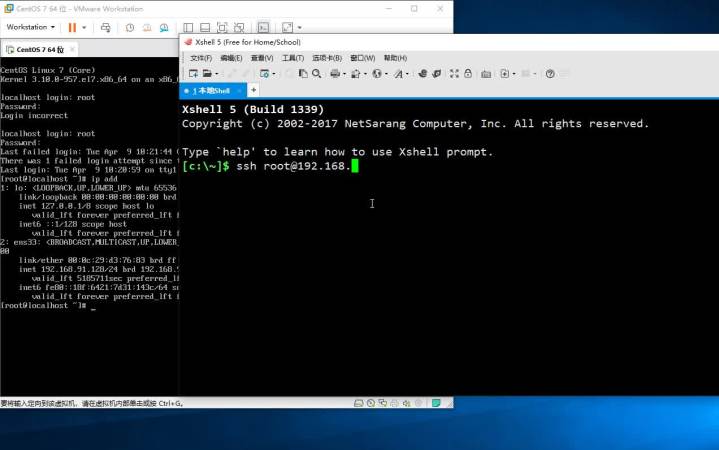Toggle the VMware library sidebar icon
719x450 pixels.
[188, 28]
